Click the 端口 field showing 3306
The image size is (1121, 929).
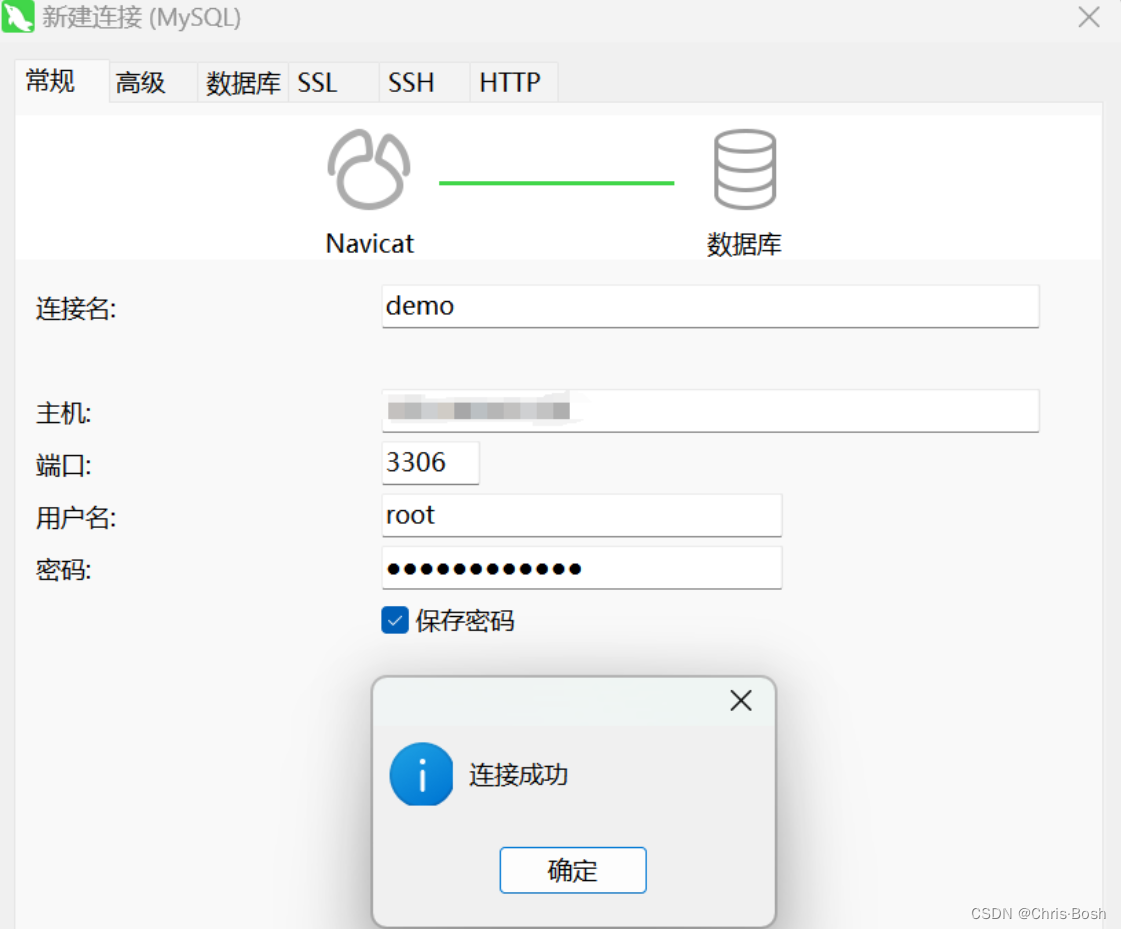coord(430,463)
